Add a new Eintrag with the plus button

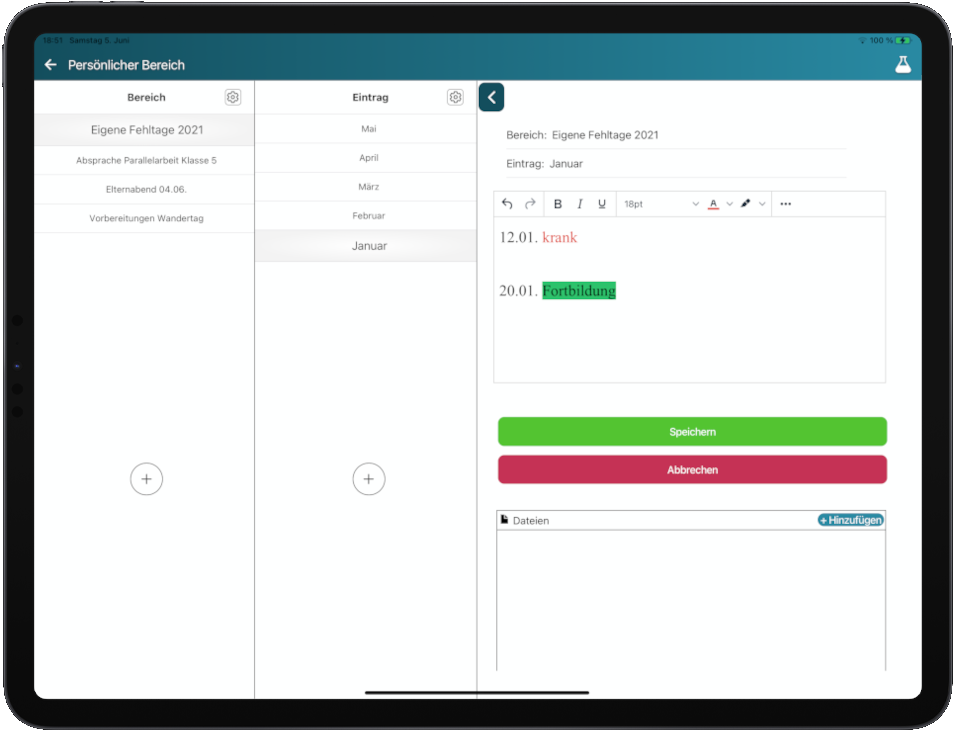pos(368,479)
